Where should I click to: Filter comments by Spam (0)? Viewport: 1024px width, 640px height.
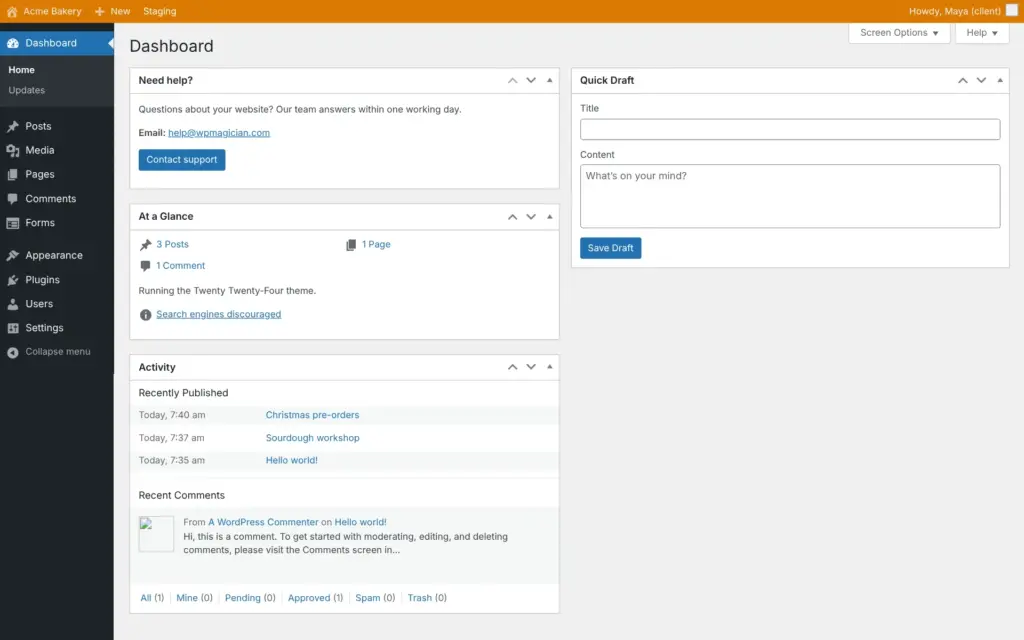[x=375, y=598]
